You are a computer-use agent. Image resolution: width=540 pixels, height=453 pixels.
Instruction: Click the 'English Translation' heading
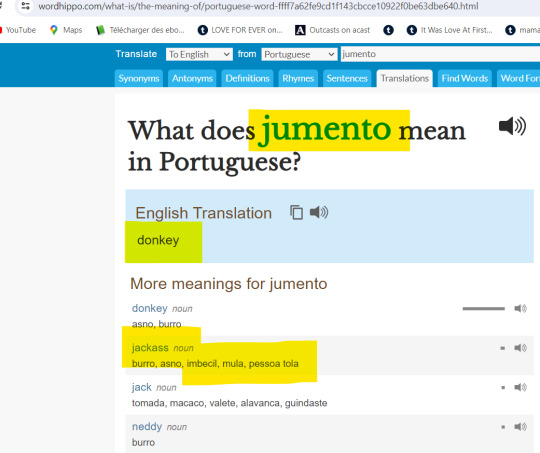[x=204, y=213]
